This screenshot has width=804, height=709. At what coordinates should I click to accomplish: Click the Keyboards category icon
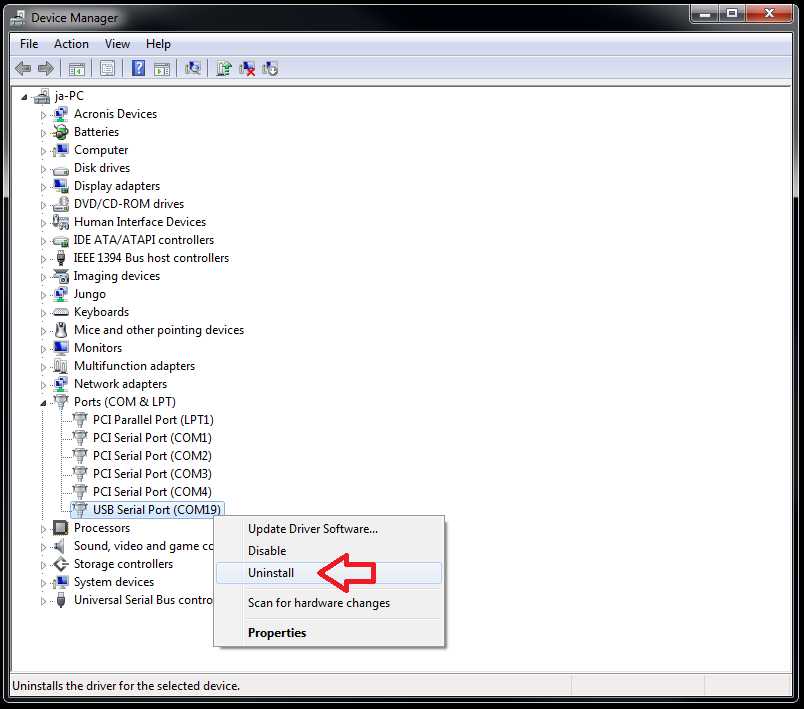61,312
